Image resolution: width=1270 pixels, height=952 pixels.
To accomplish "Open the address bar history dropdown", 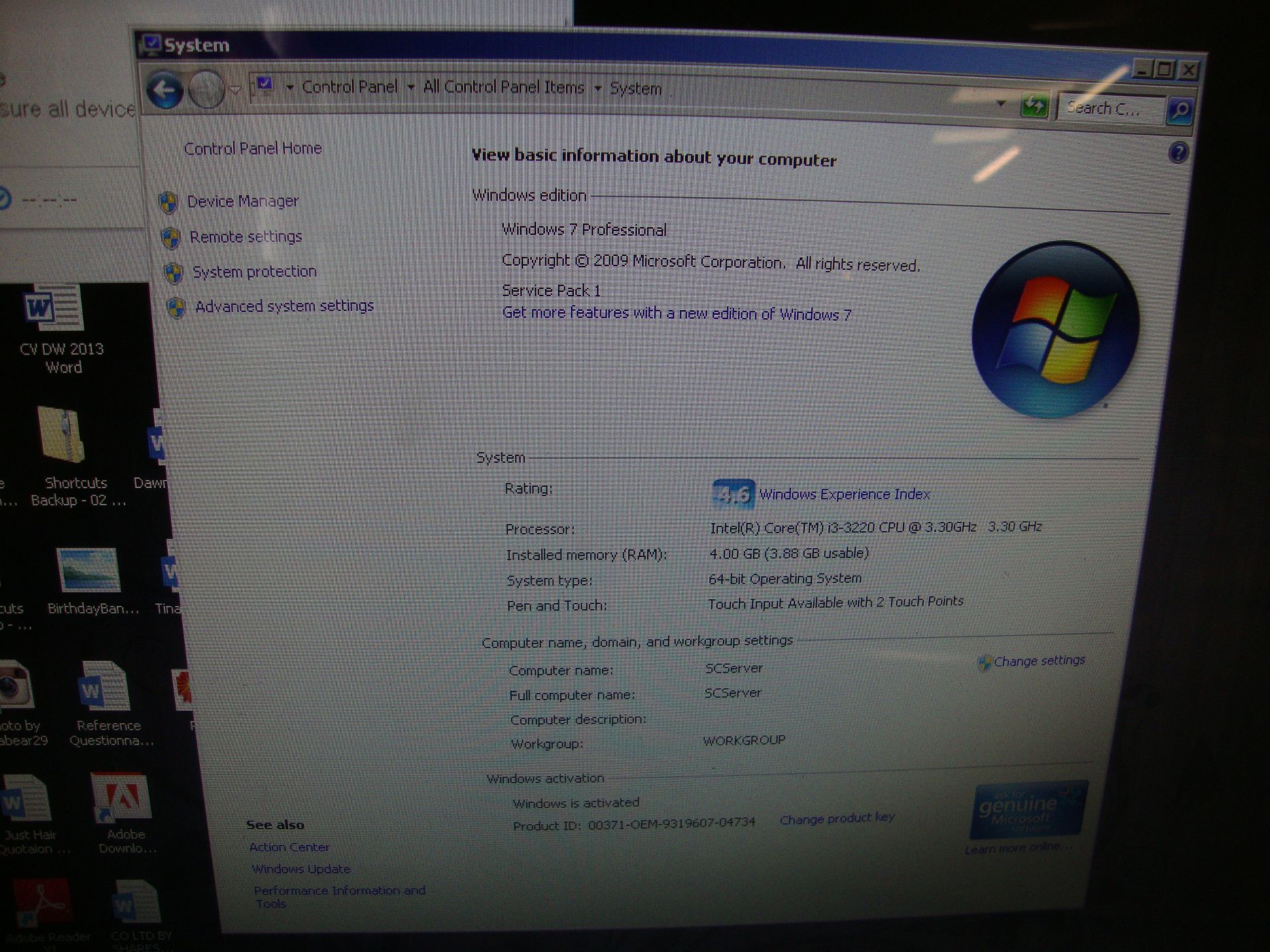I will coord(1001,104).
